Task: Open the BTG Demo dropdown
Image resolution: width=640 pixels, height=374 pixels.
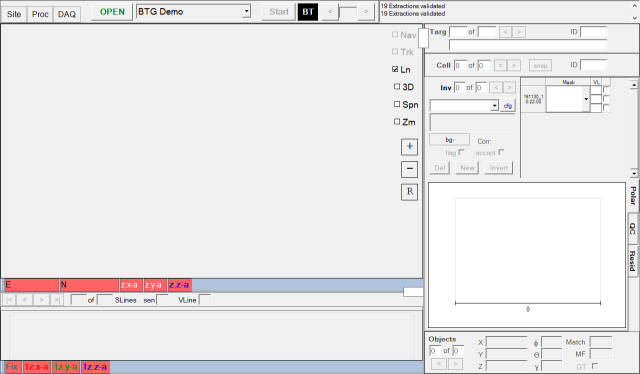Action: [246, 11]
